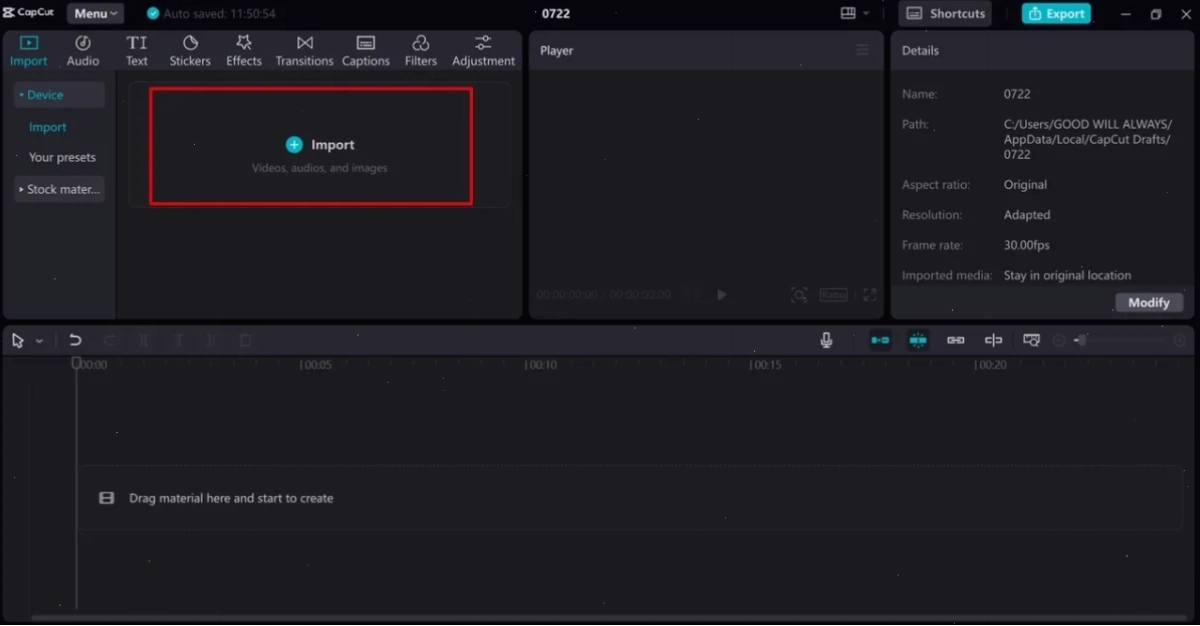The height and width of the screenshot is (626, 1200).
Task: Click 'Stay in original location' text
Action: click(x=1067, y=275)
